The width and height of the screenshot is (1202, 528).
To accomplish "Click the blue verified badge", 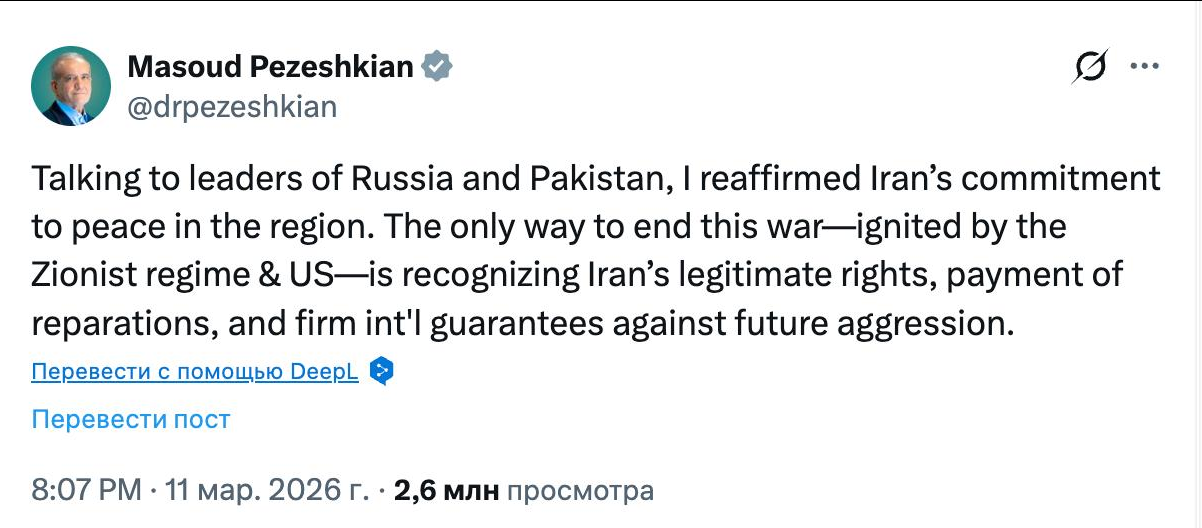I will point(437,67).
